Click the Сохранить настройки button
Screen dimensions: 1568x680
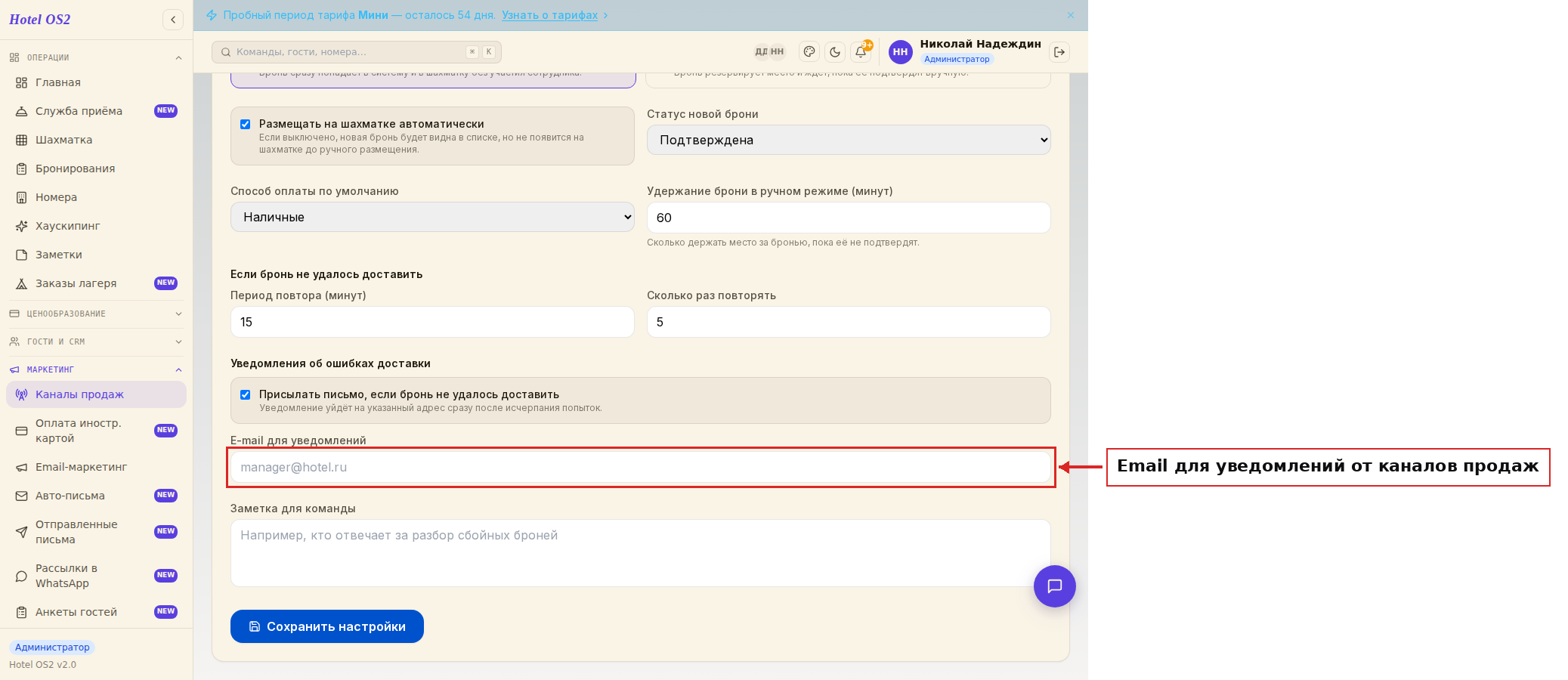click(327, 626)
